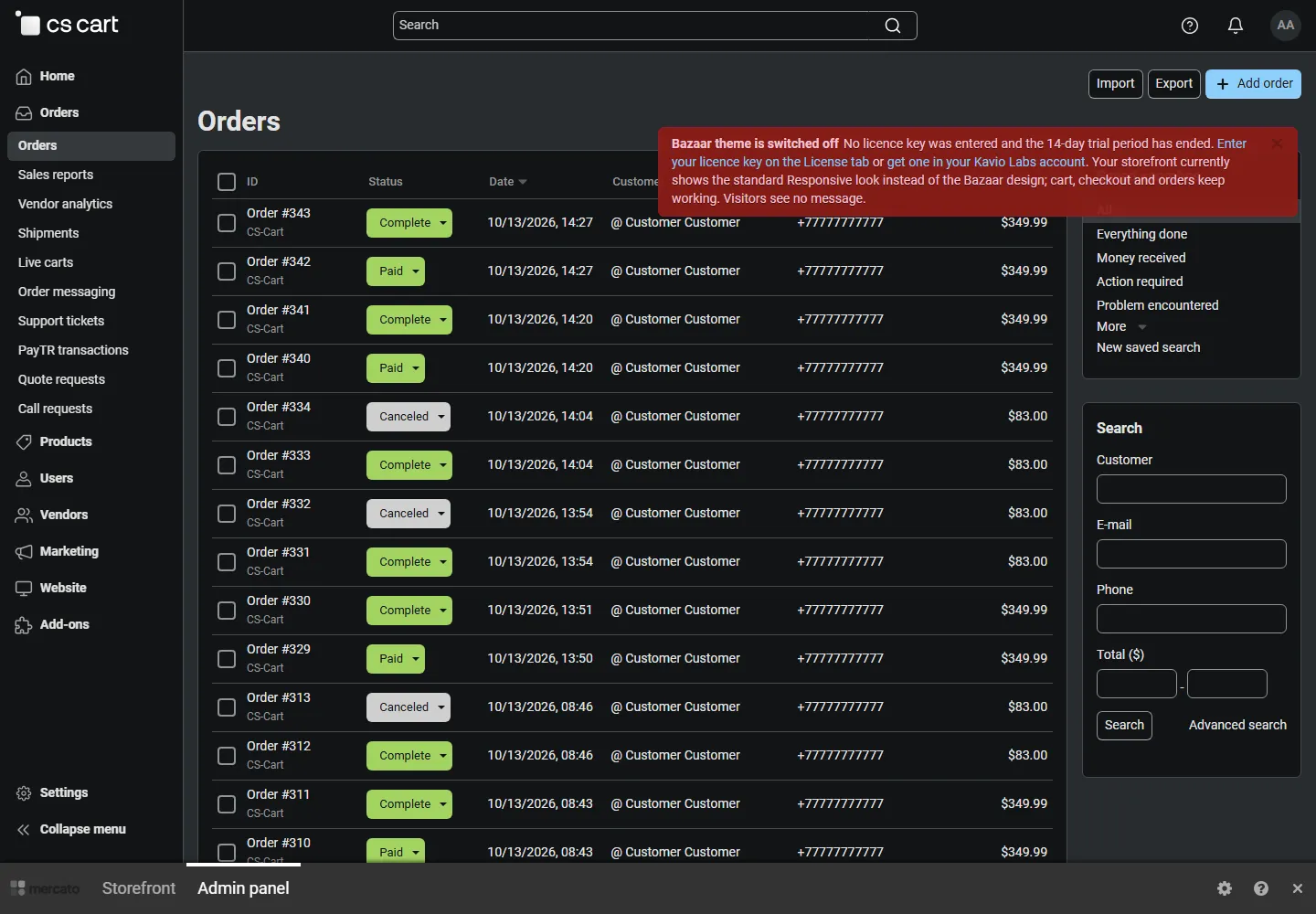
Task: Open Paid status dropdown for Order #342
Action: [x=396, y=271]
